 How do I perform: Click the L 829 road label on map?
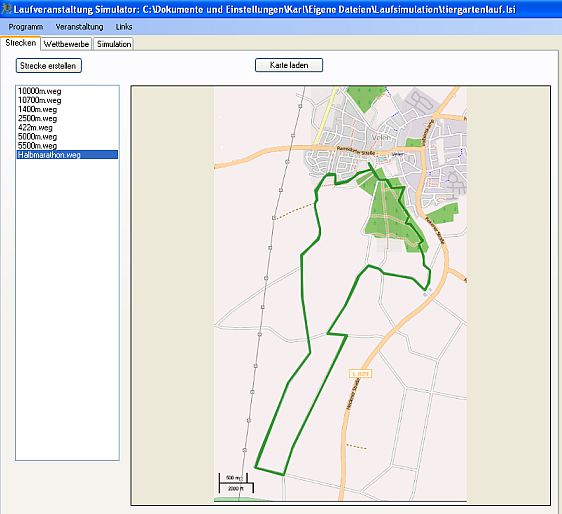coord(360,374)
